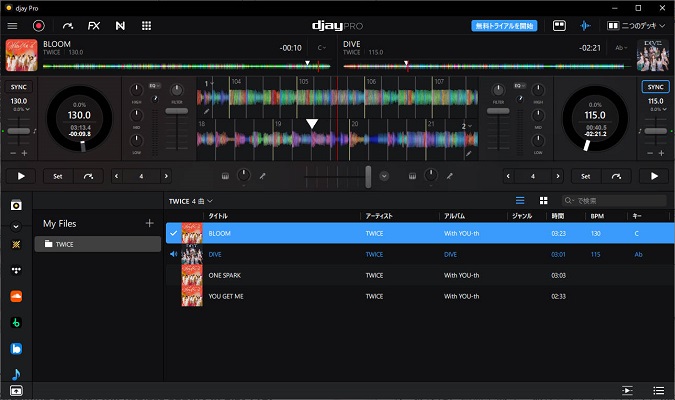Play the left deck BLOOM
This screenshot has width=675, height=400.
tap(21, 176)
